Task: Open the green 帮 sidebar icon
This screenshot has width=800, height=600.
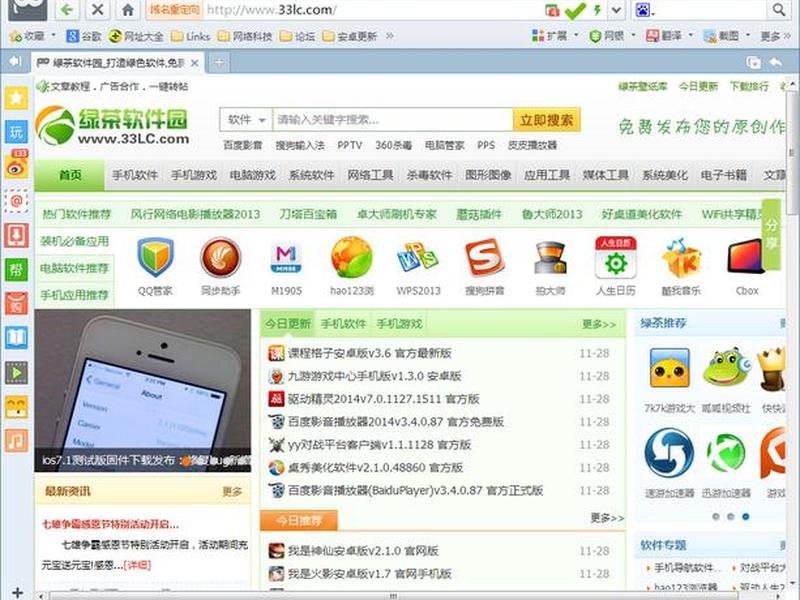Action: [x=16, y=269]
